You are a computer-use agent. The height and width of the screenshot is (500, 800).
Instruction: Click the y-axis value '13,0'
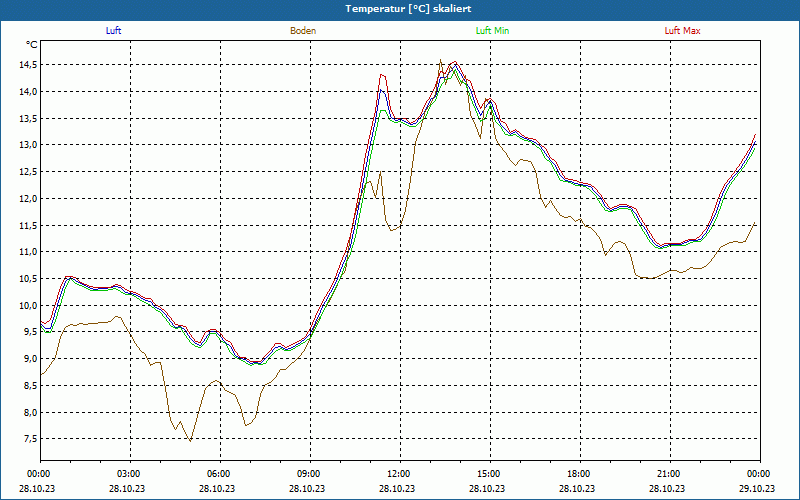[29, 145]
